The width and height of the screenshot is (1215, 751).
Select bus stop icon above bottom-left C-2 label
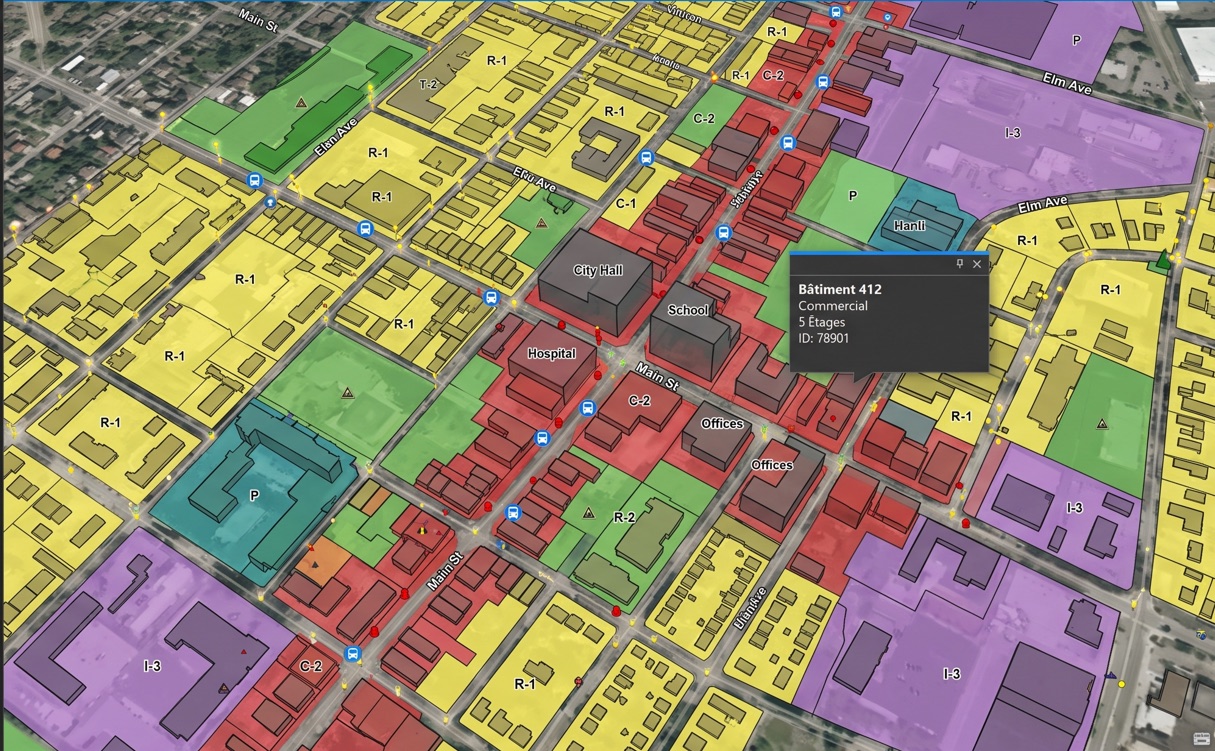pyautogui.click(x=352, y=654)
